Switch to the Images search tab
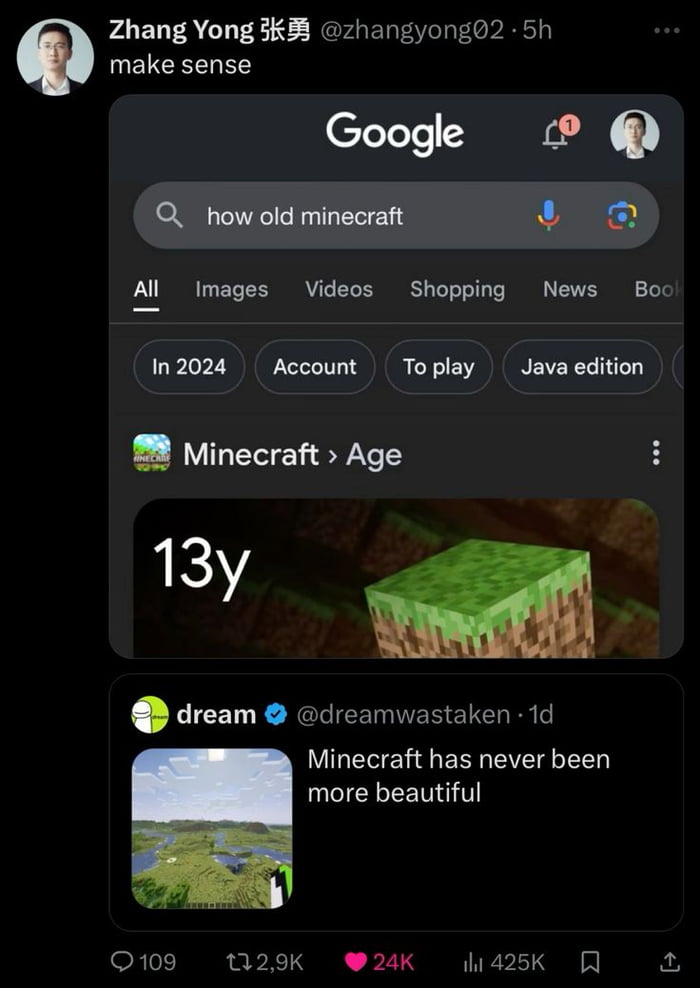The width and height of the screenshot is (700, 988). point(231,289)
